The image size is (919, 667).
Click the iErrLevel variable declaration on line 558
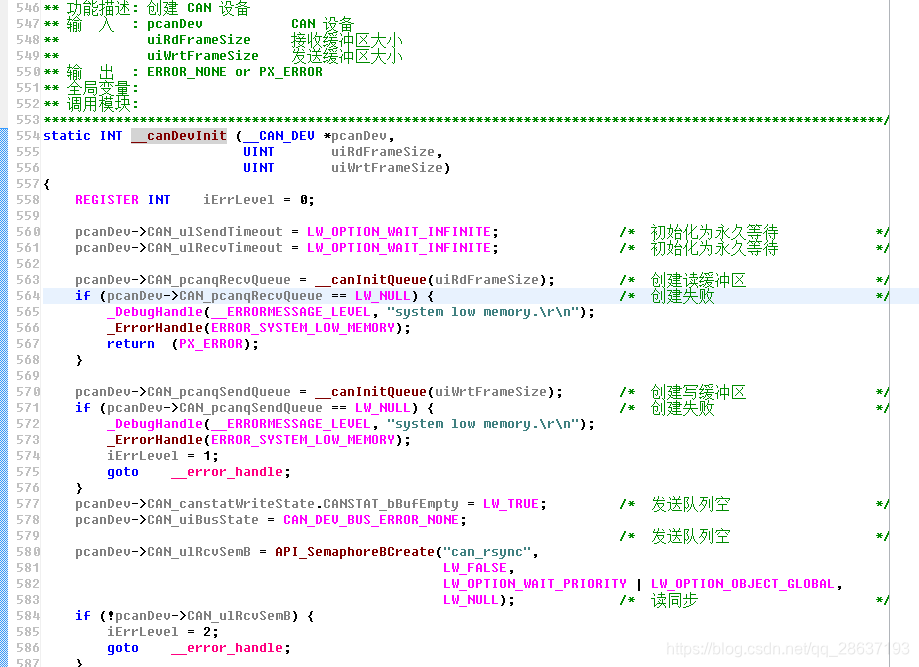click(239, 200)
